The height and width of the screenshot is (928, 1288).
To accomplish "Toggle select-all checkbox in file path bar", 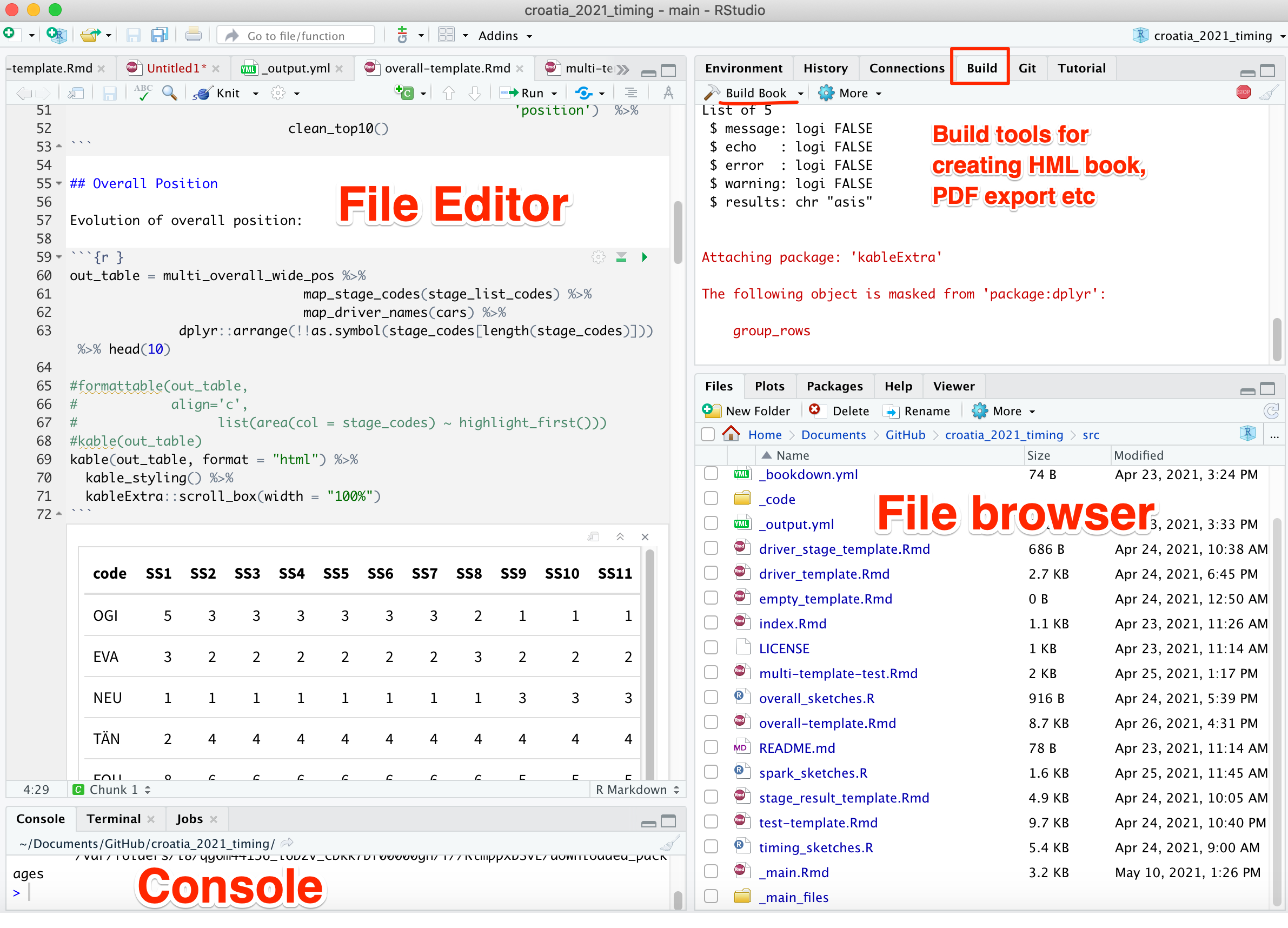I will point(708,434).
